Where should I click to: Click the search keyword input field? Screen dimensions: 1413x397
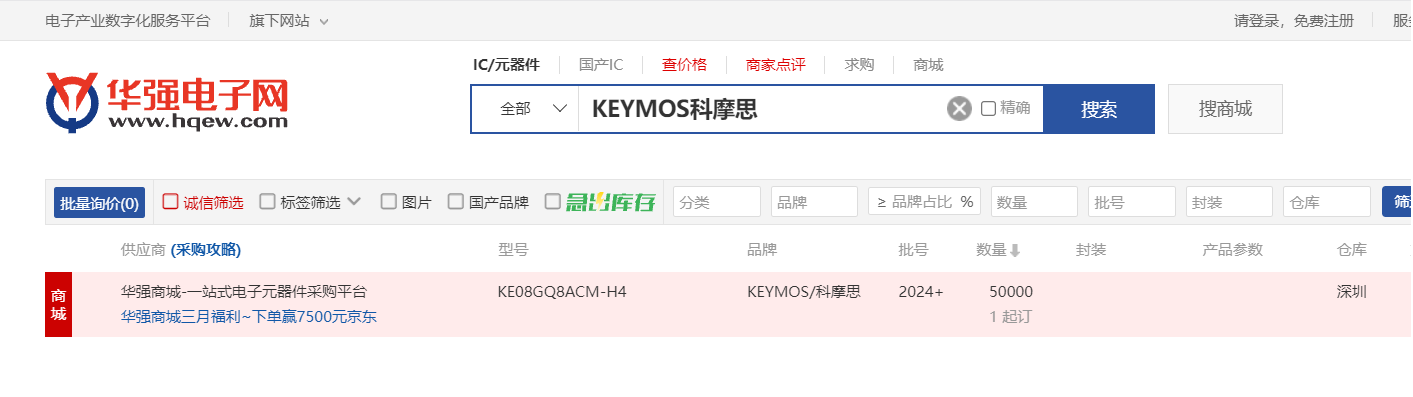762,109
